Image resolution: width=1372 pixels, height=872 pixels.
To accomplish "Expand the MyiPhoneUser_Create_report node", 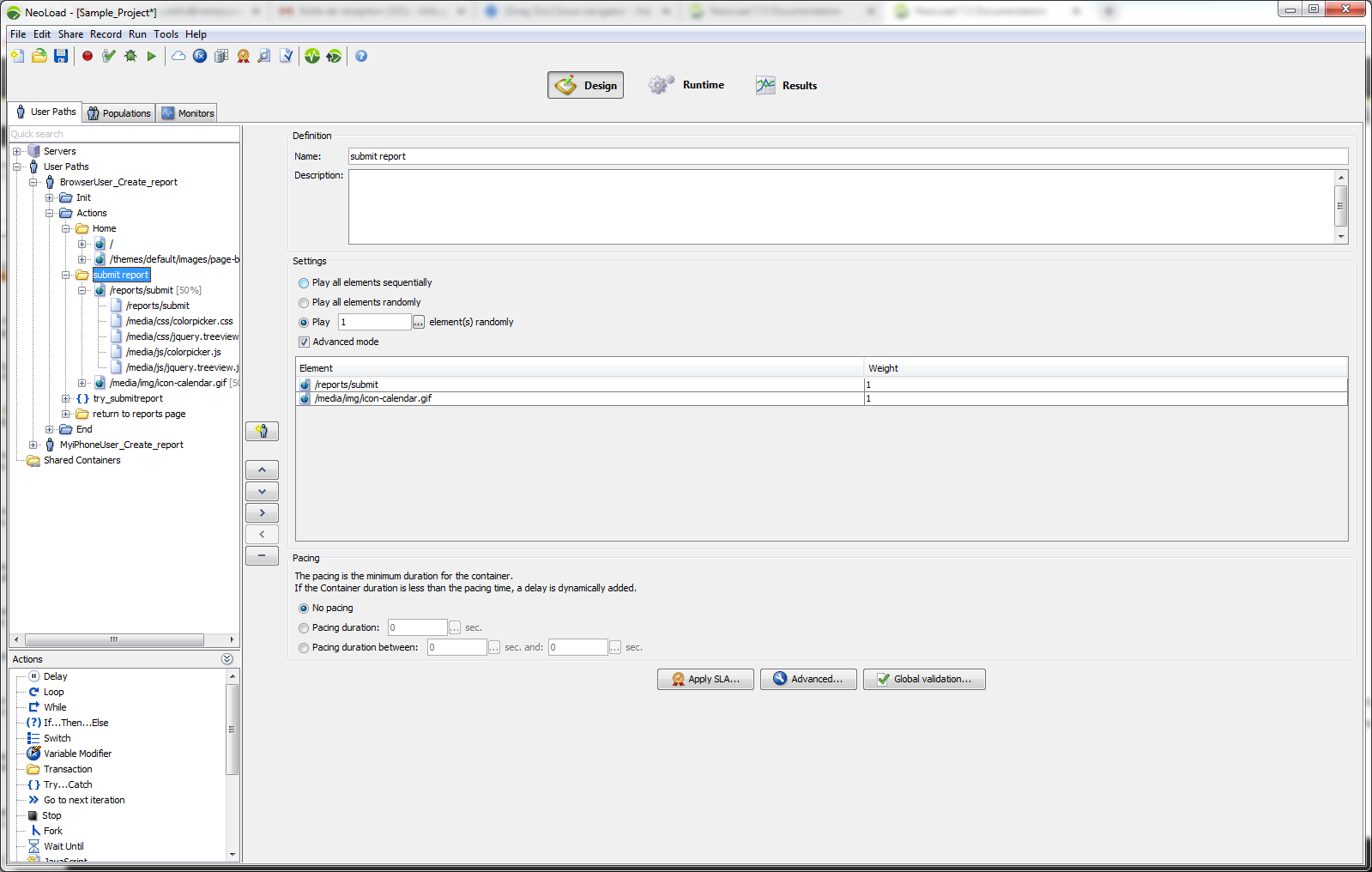I will pos(33,445).
